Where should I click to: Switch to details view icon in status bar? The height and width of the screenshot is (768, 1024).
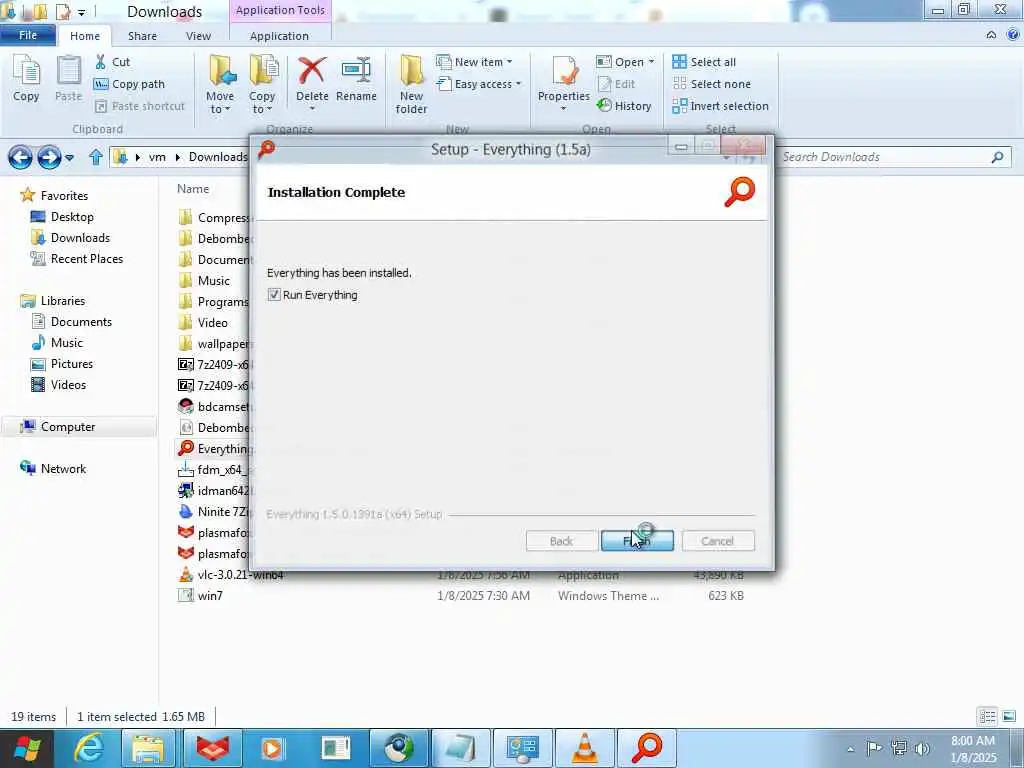click(987, 716)
